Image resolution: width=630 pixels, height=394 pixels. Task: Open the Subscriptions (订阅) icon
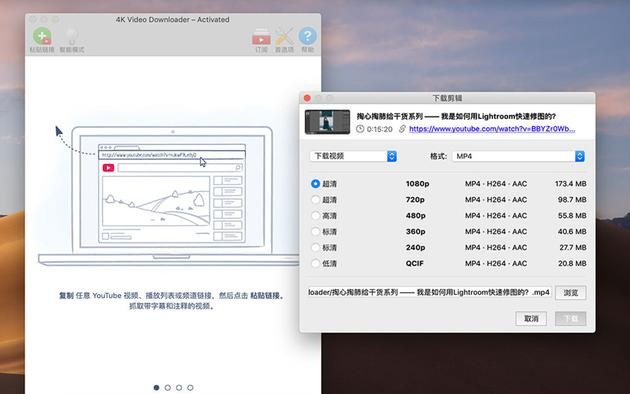pyautogui.click(x=261, y=37)
